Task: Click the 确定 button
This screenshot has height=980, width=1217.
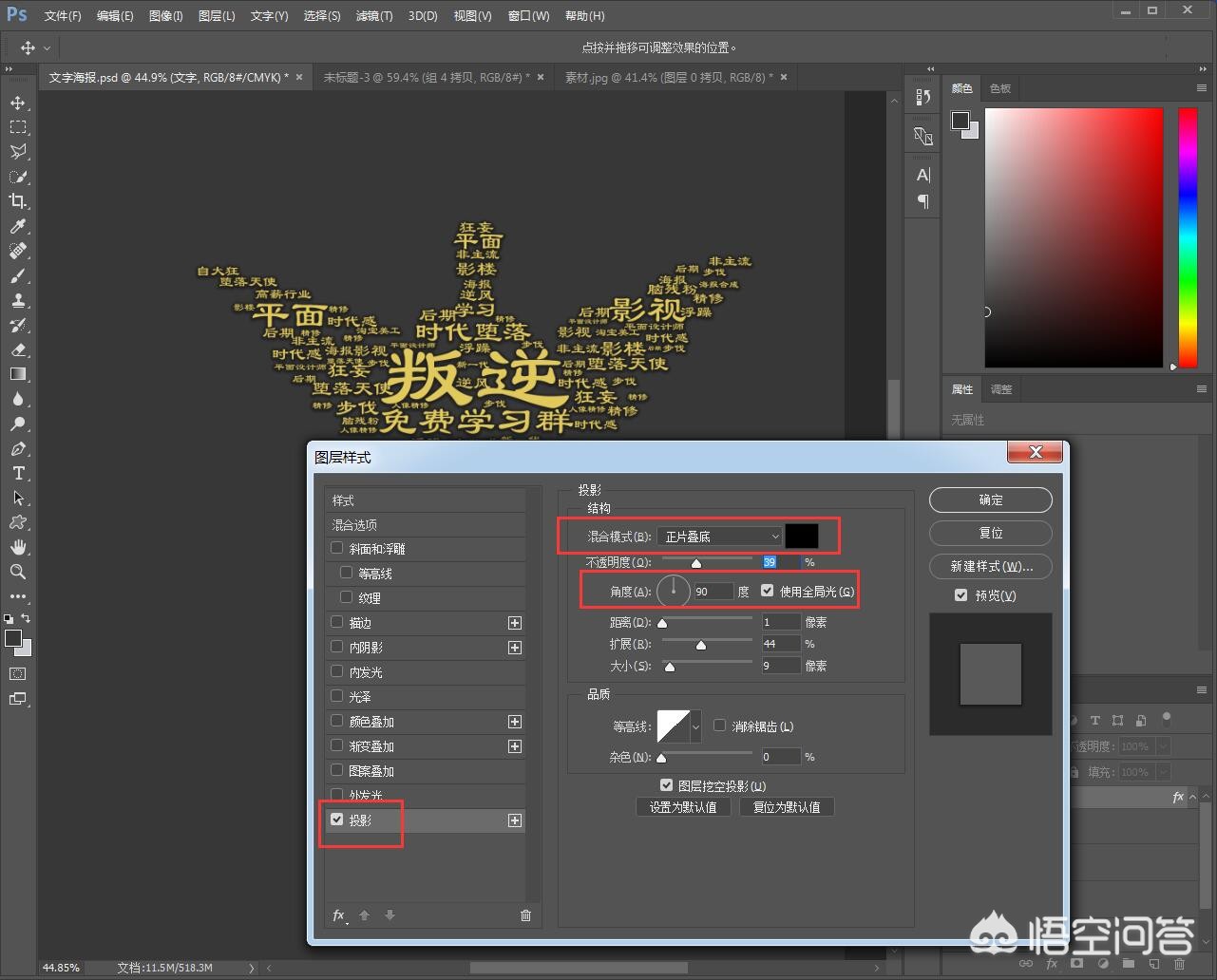Action: pos(990,499)
